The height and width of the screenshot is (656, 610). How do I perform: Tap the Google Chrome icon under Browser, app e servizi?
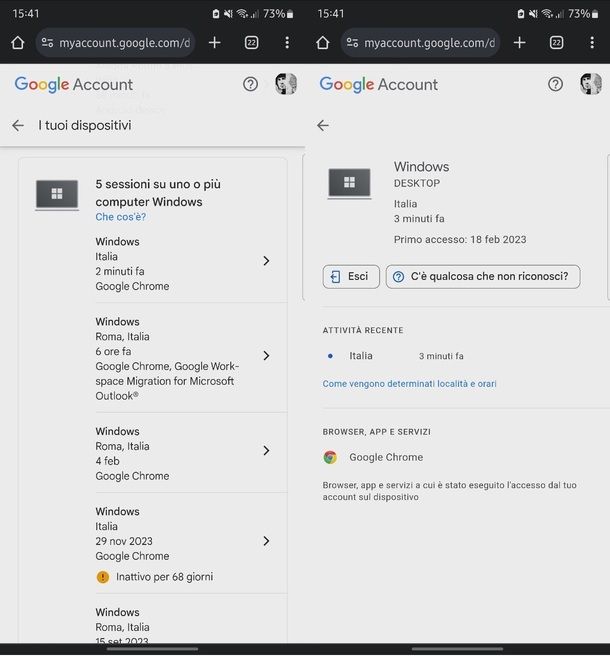330,457
